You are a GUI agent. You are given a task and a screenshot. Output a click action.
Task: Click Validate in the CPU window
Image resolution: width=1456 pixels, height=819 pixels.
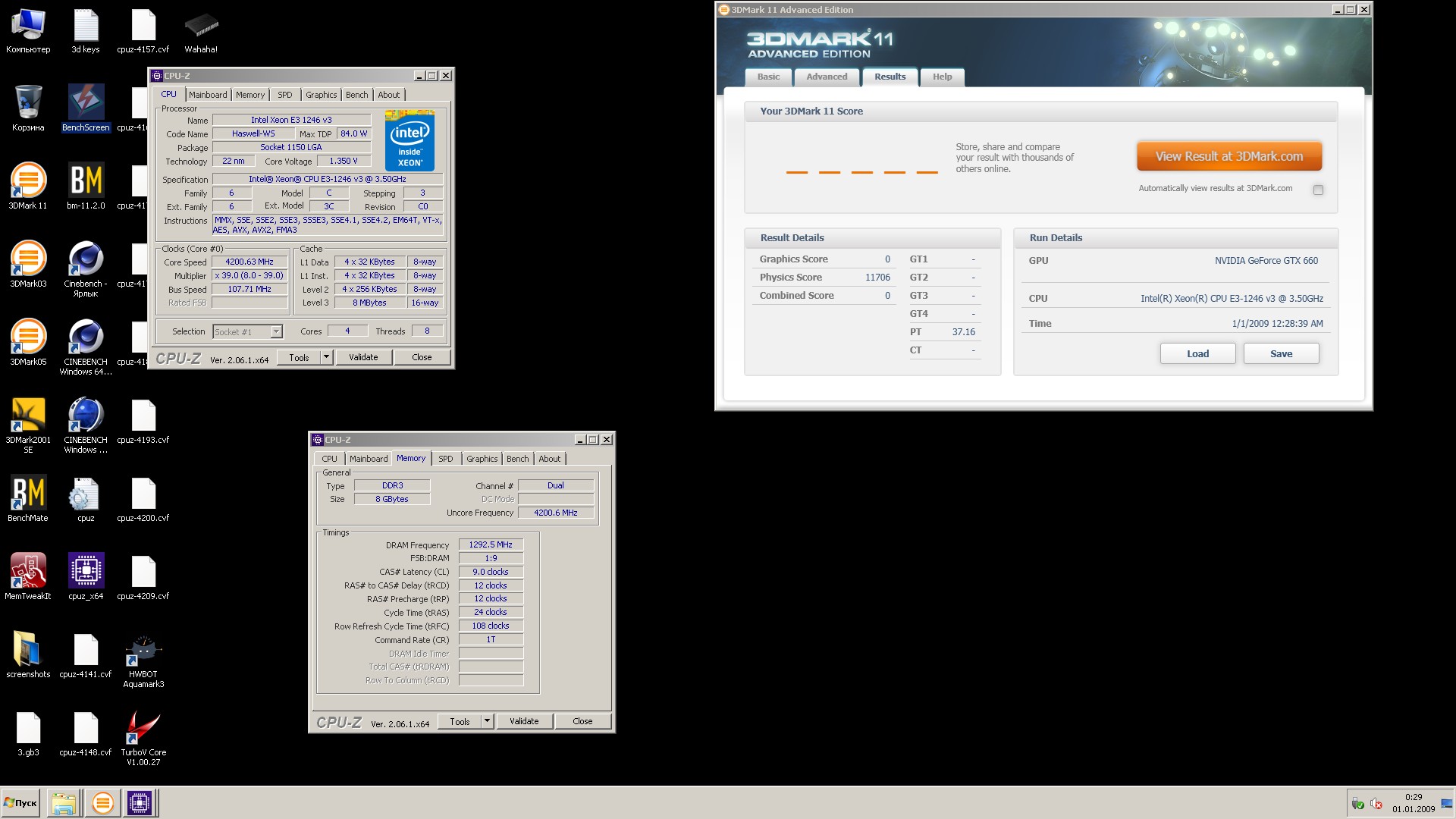click(363, 357)
